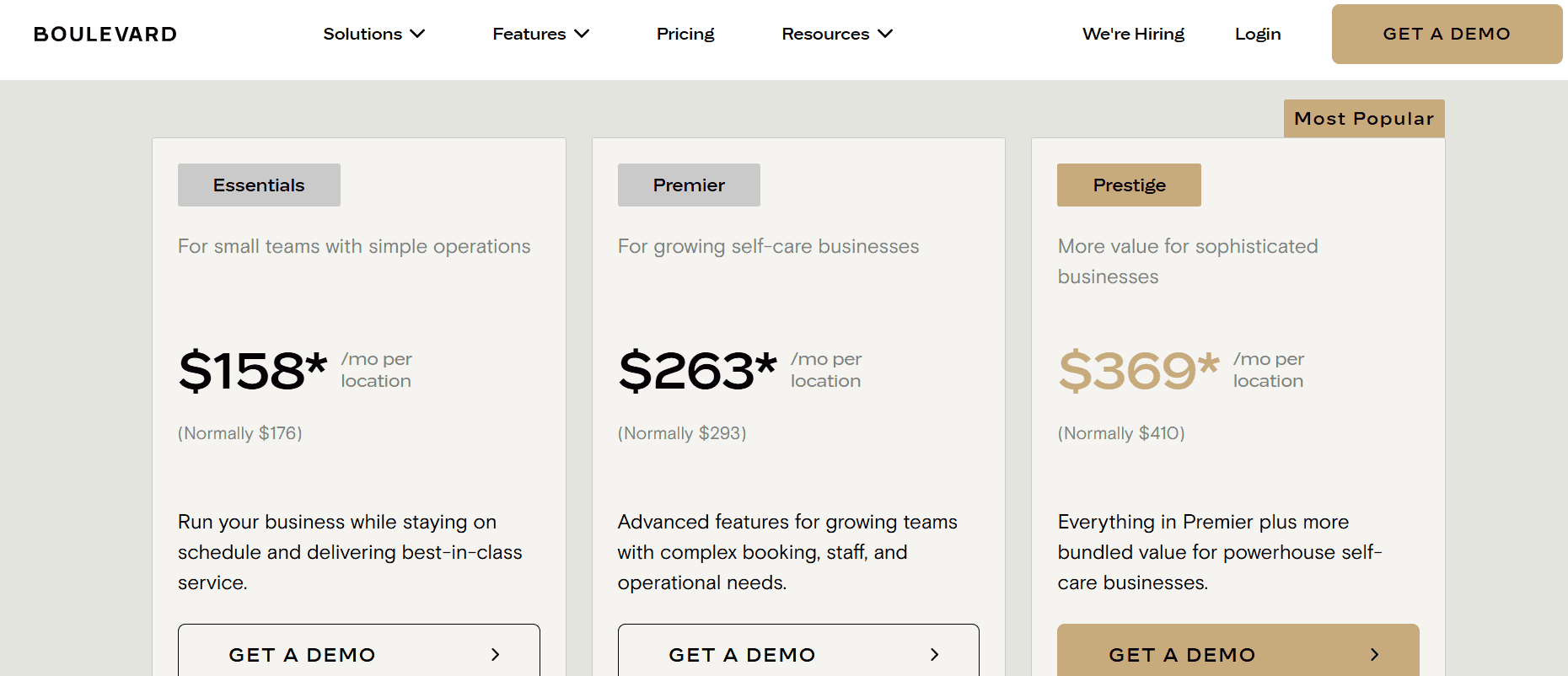Select the Premier plan badge

pos(688,185)
